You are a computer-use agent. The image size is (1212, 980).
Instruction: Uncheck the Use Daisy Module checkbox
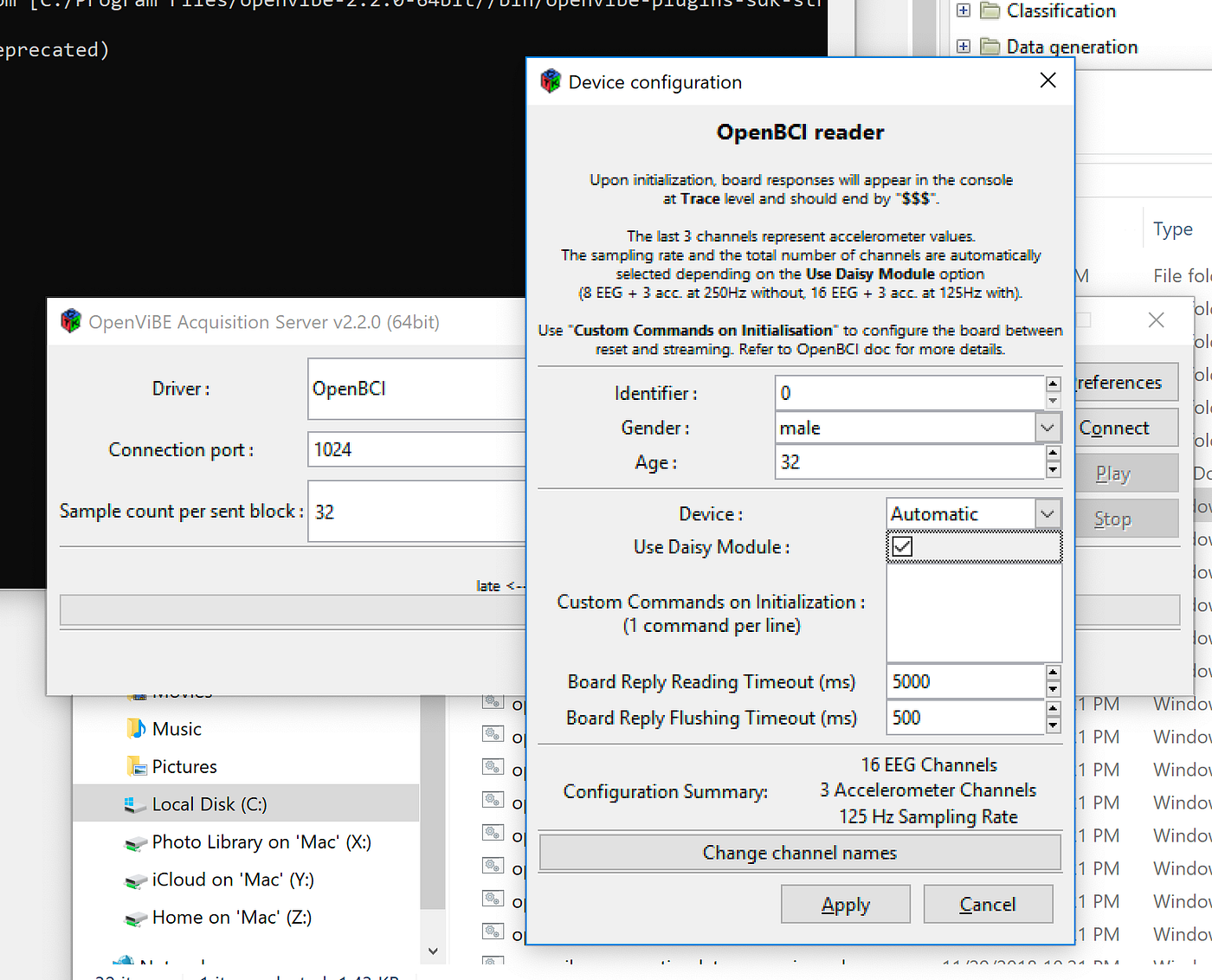pyautogui.click(x=900, y=546)
